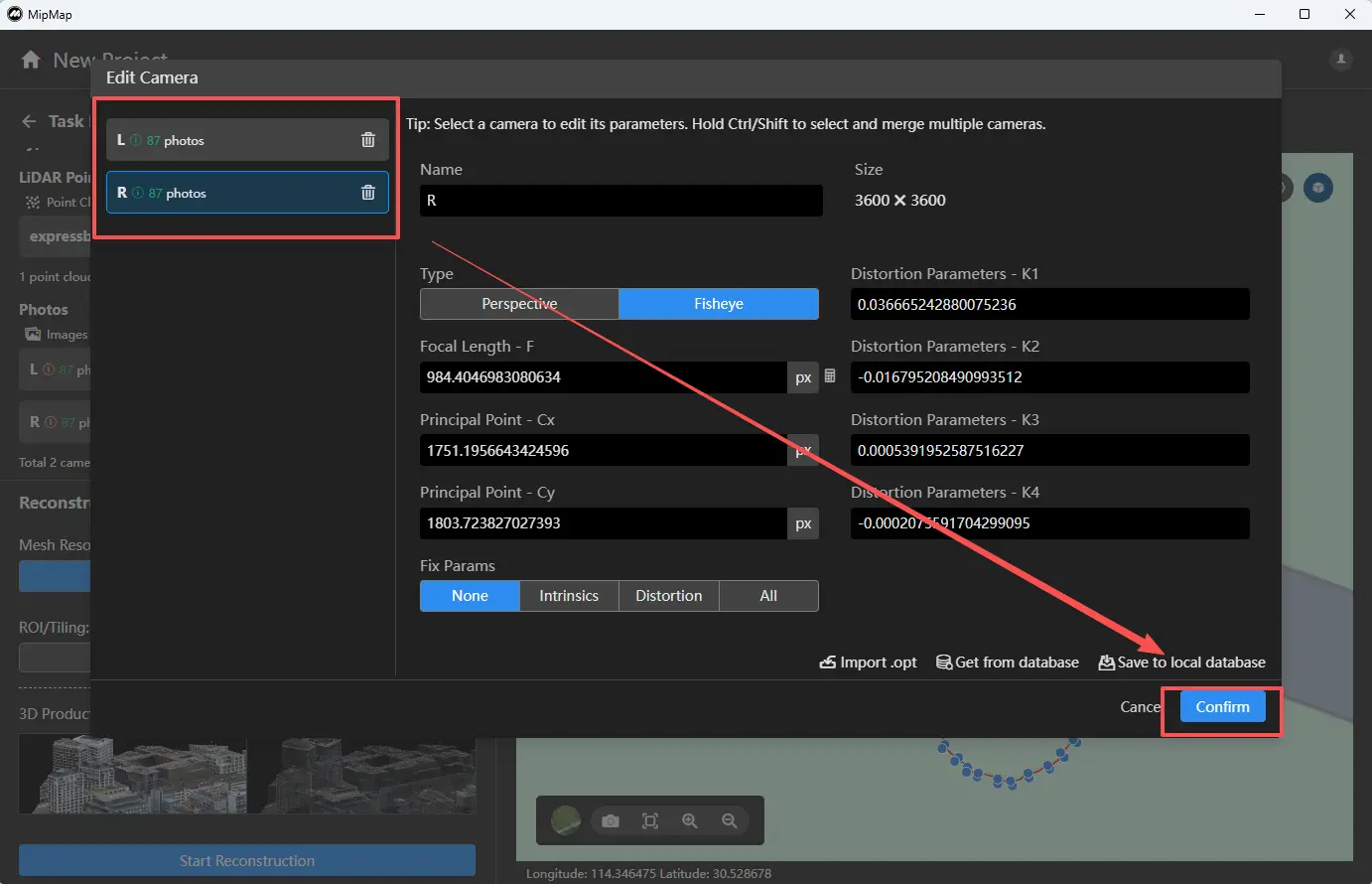1372x884 pixels.
Task: Switch the satellite basemap thumbnail
Action: point(566,820)
